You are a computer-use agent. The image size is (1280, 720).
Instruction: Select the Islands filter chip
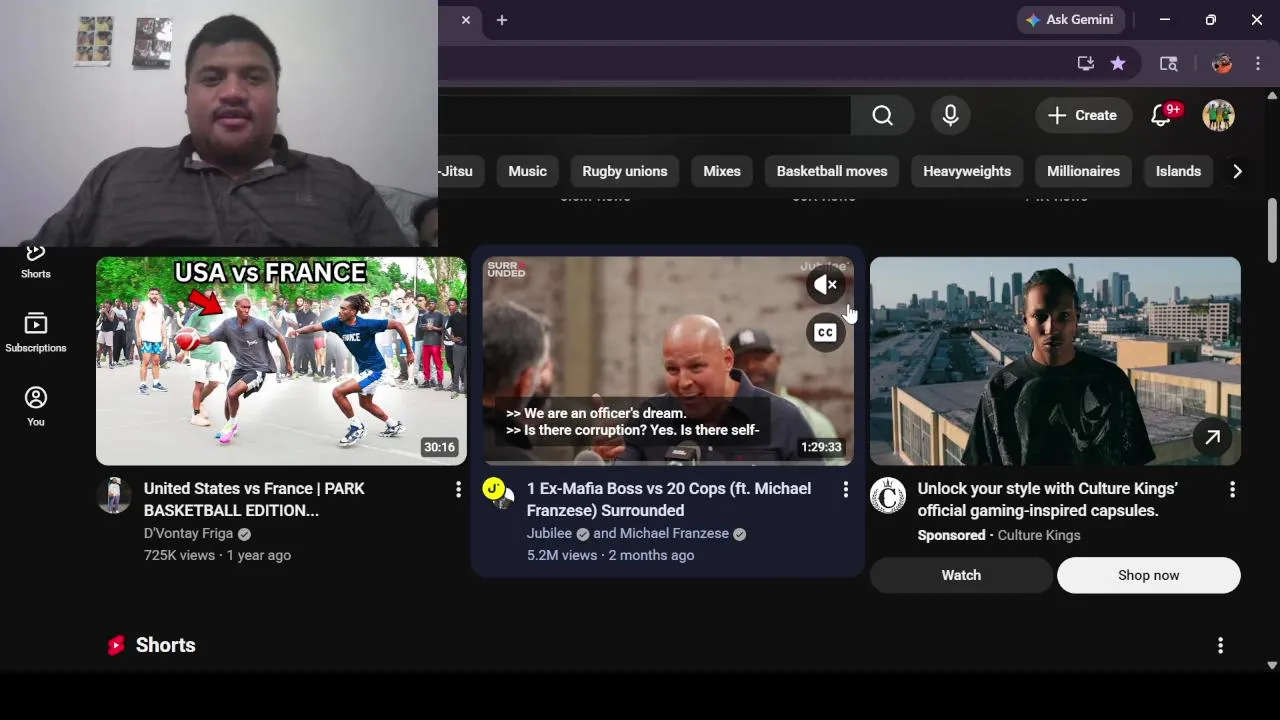[1178, 171]
